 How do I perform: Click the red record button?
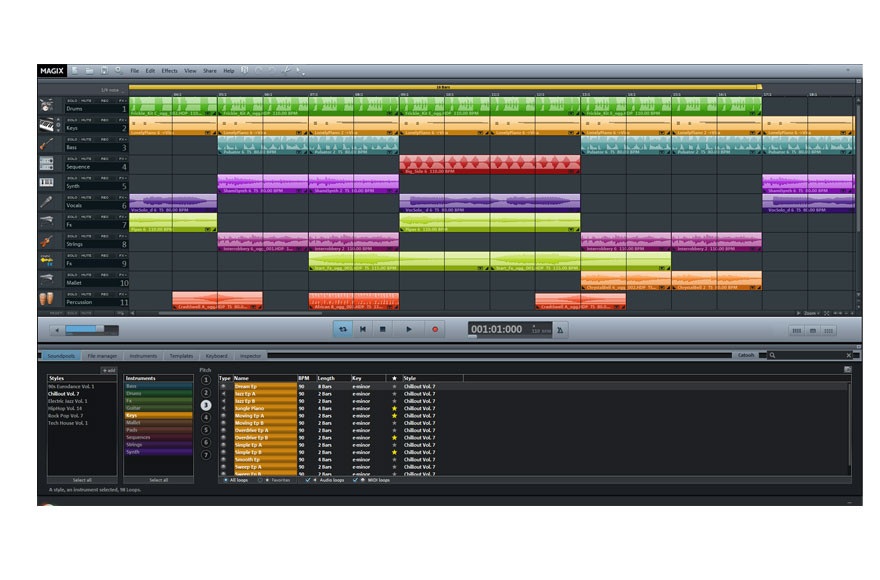(x=435, y=330)
